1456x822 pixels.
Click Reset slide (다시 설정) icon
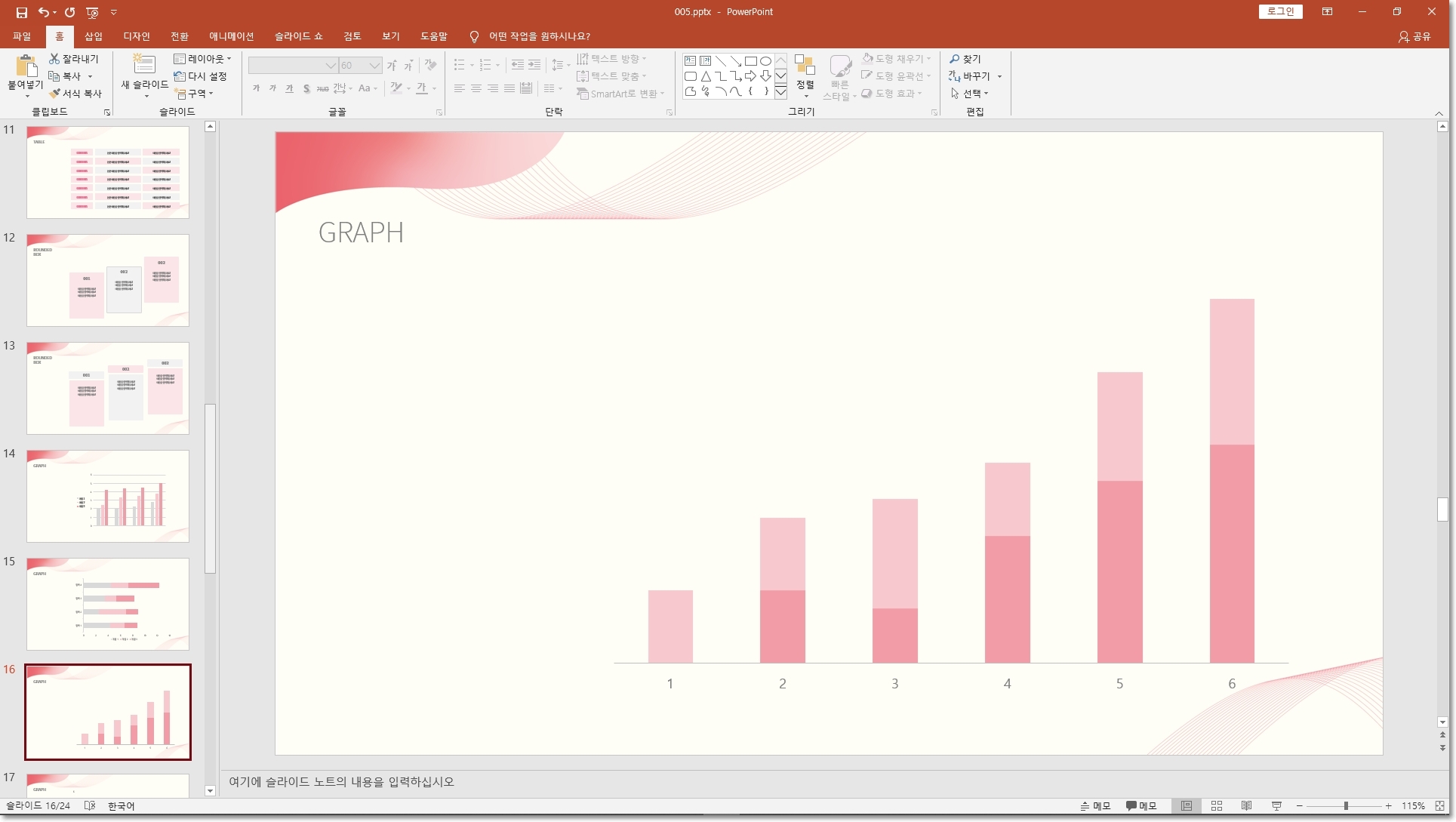tap(180, 76)
